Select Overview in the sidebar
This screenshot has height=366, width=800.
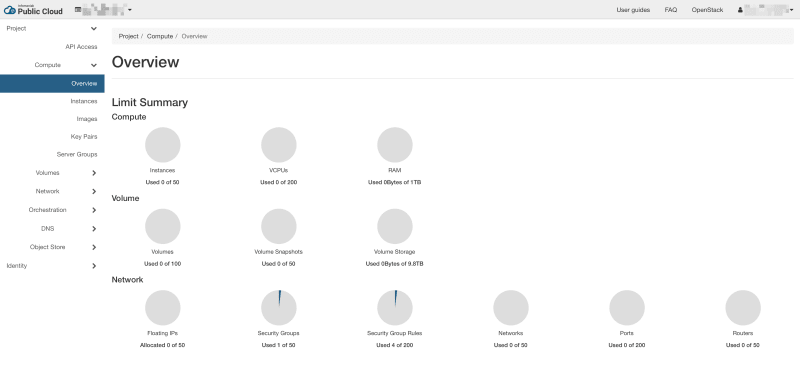[x=52, y=84]
